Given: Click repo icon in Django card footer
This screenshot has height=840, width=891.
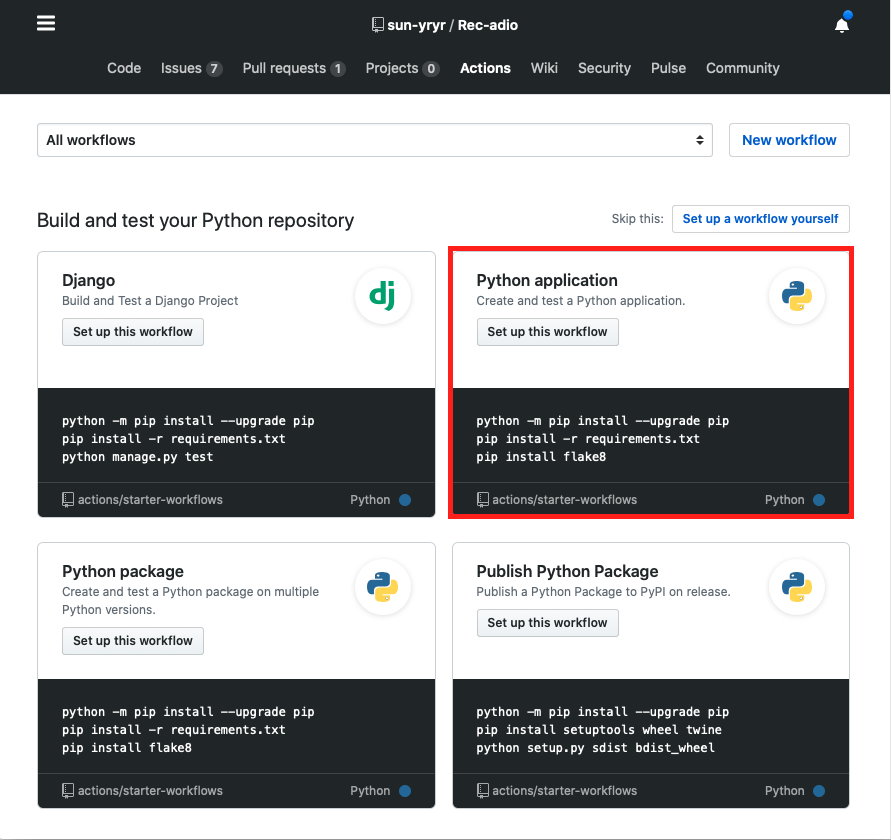Looking at the screenshot, I should [x=68, y=500].
